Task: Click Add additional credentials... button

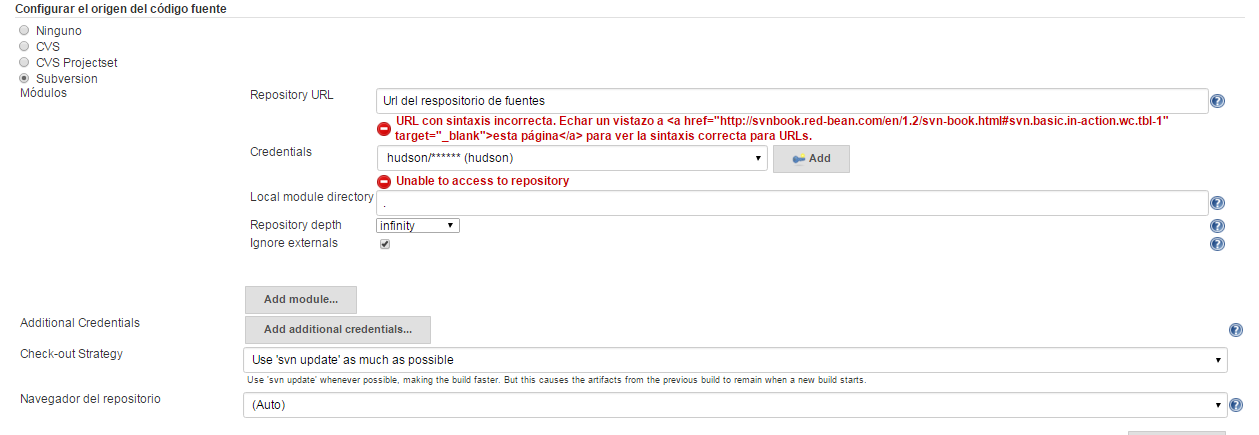Action: pos(338,329)
